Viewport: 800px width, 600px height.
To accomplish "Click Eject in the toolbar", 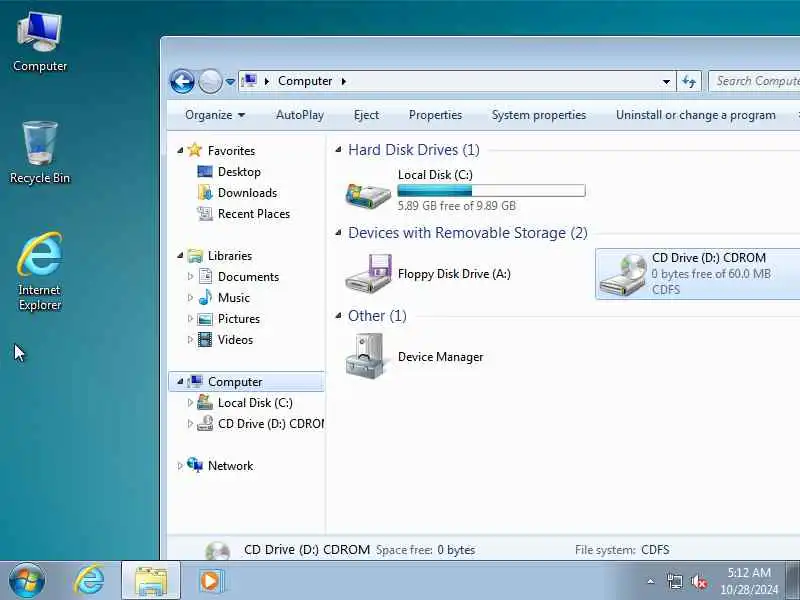I will tap(366, 115).
